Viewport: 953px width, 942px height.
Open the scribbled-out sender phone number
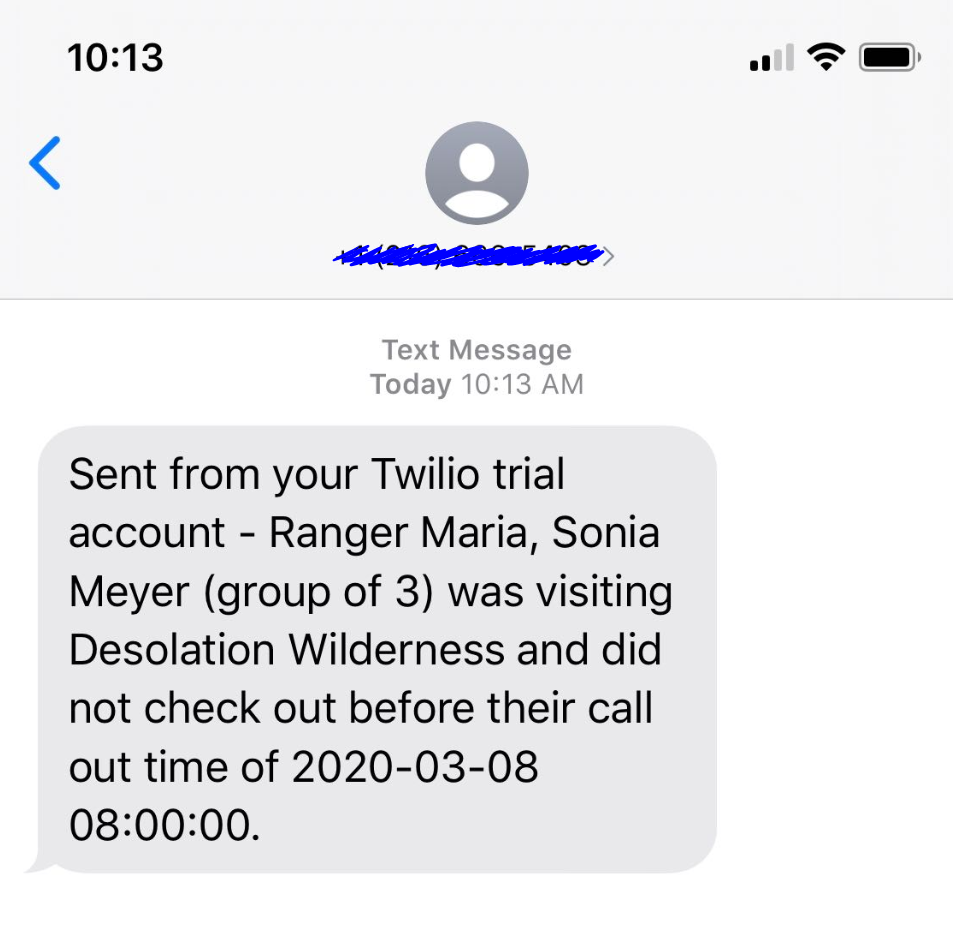point(469,255)
